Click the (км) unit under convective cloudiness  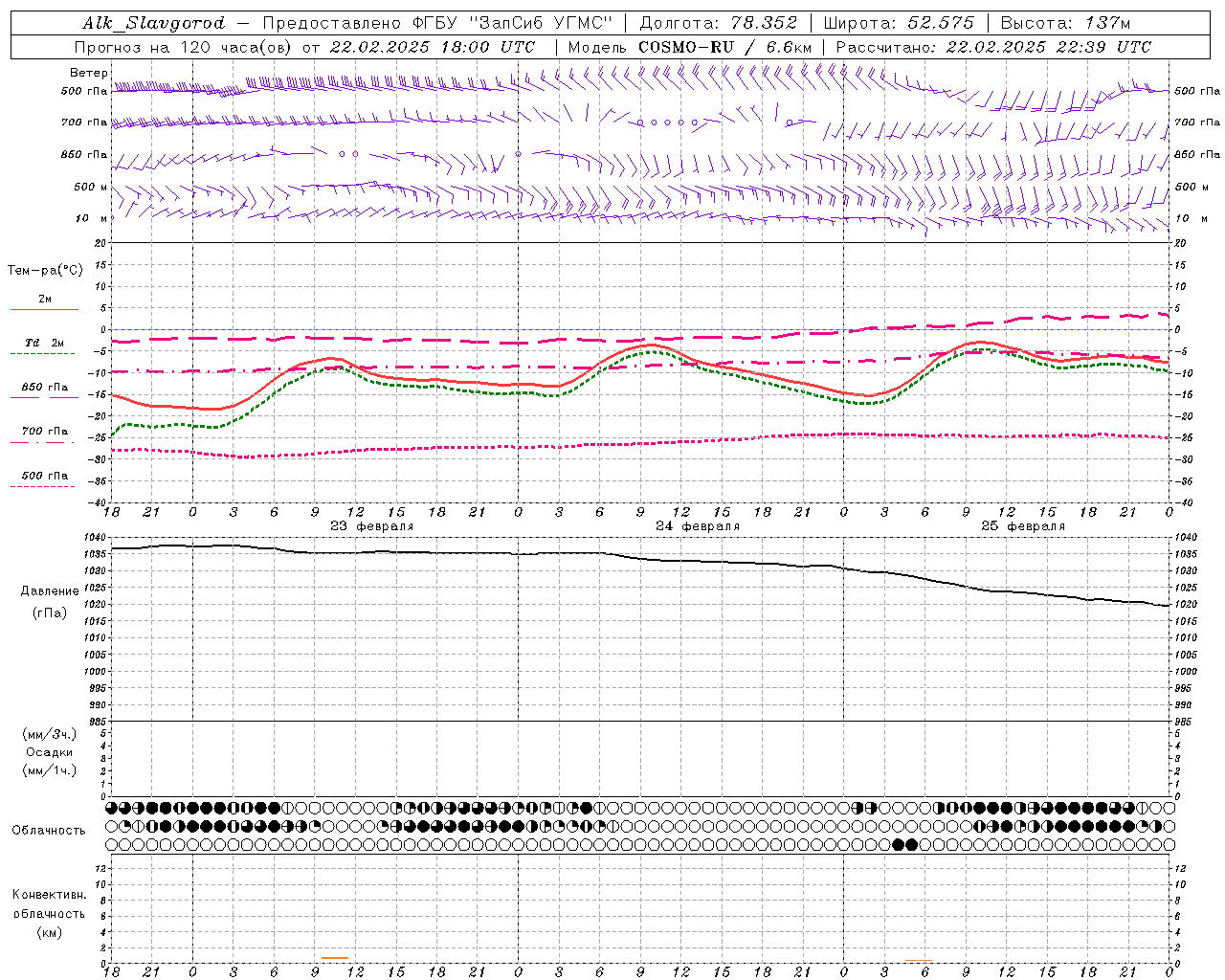click(x=49, y=932)
